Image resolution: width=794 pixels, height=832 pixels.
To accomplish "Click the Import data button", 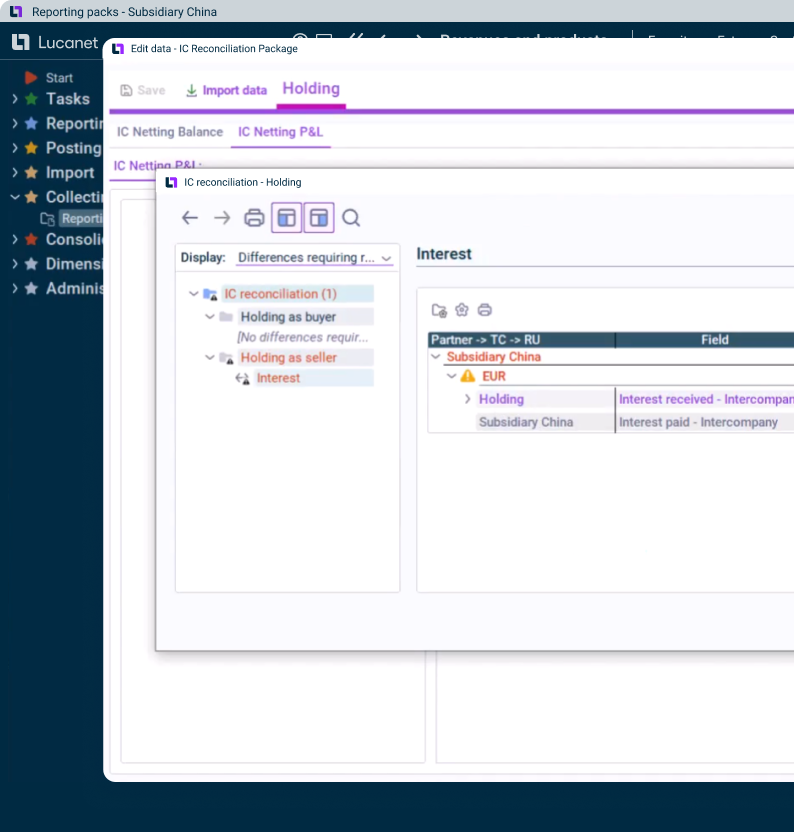I will pyautogui.click(x=226, y=90).
